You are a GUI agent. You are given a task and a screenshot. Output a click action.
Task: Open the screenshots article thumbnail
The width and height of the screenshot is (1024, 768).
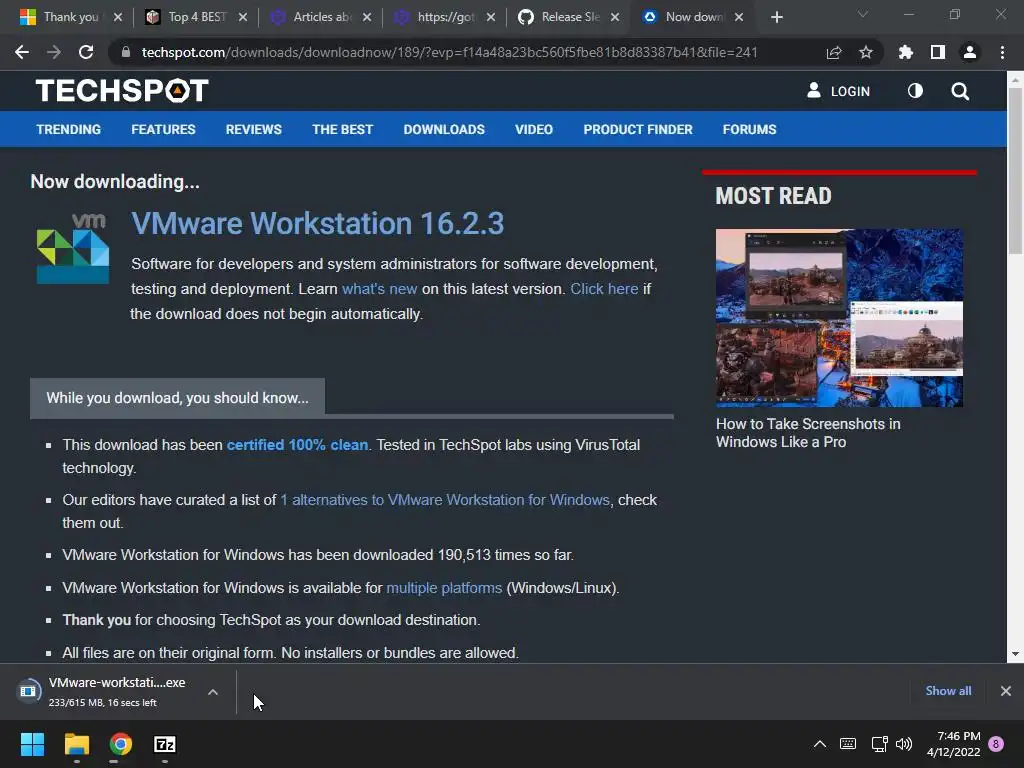pyautogui.click(x=839, y=317)
